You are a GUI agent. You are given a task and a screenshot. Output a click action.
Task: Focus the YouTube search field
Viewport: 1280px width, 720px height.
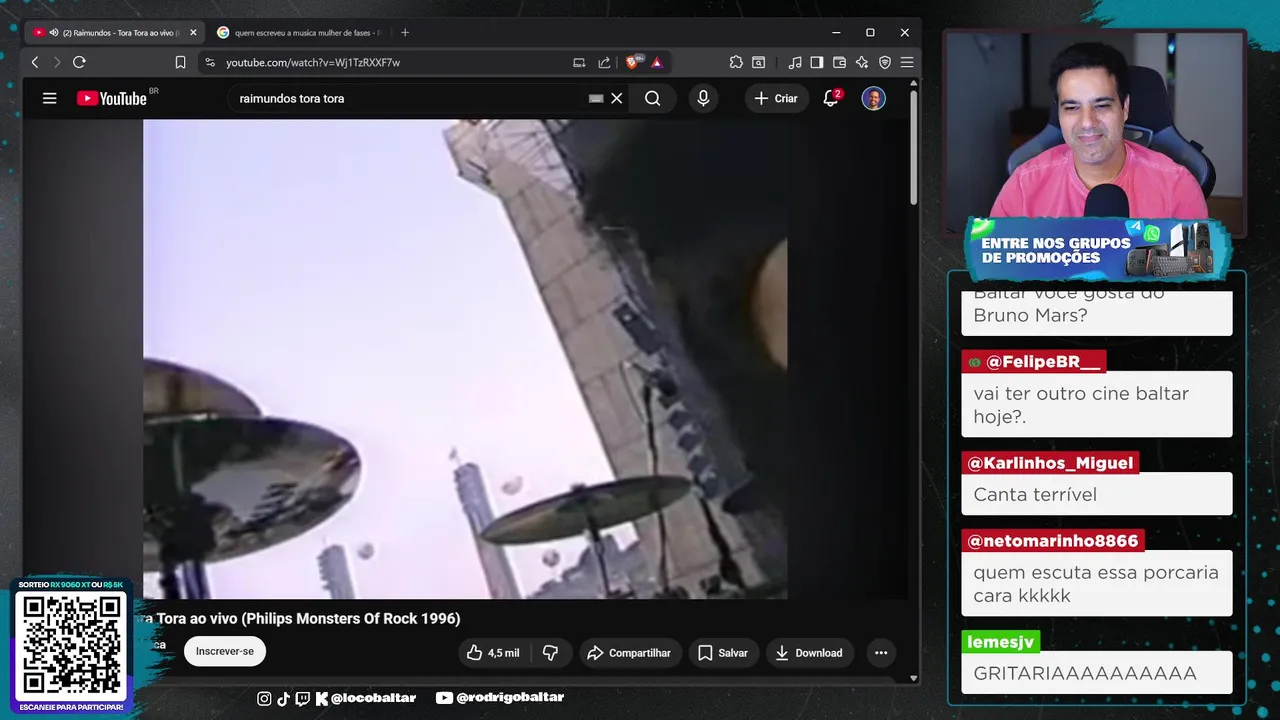click(x=410, y=98)
